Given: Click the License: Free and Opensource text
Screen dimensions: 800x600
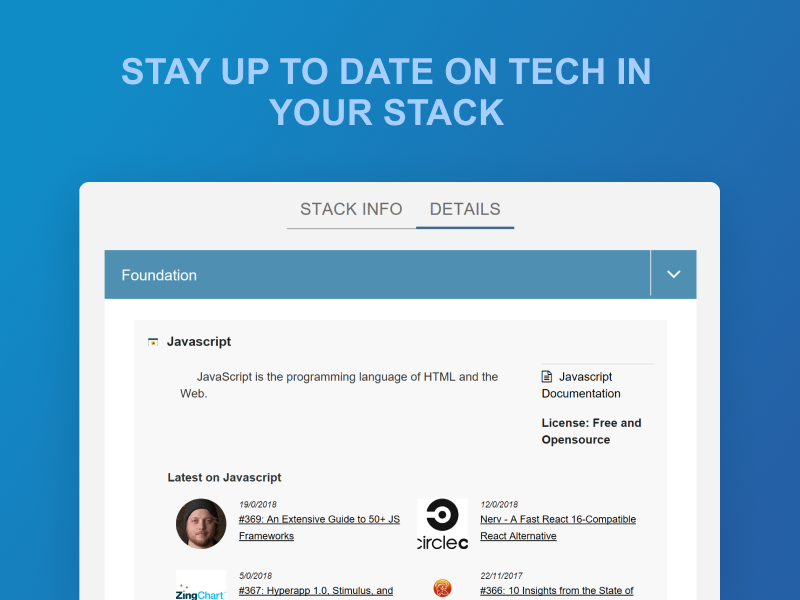Looking at the screenshot, I should pos(591,431).
